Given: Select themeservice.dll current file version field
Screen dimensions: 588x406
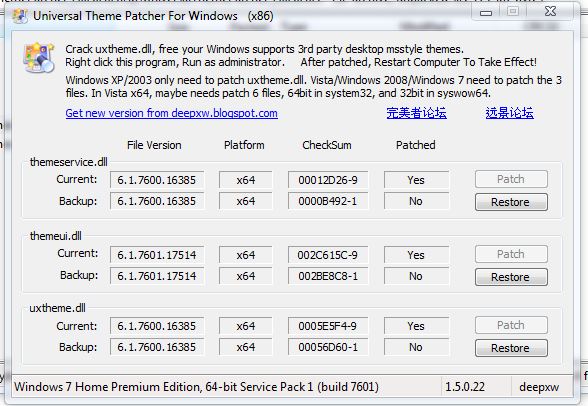Looking at the screenshot, I should coord(157,180).
